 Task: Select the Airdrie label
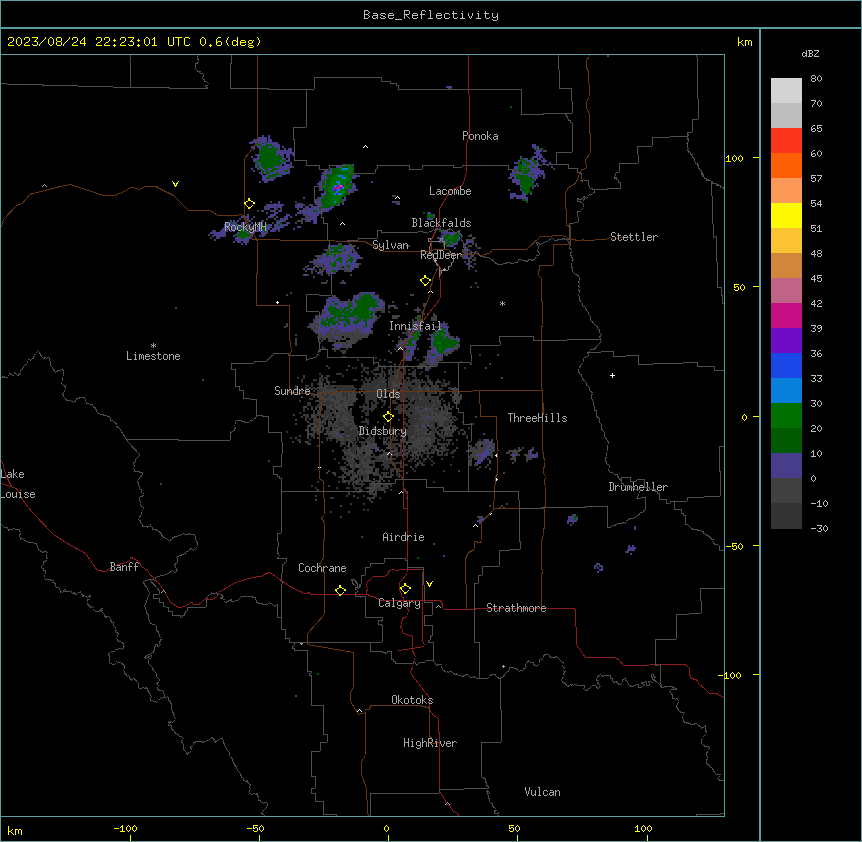click(x=403, y=537)
